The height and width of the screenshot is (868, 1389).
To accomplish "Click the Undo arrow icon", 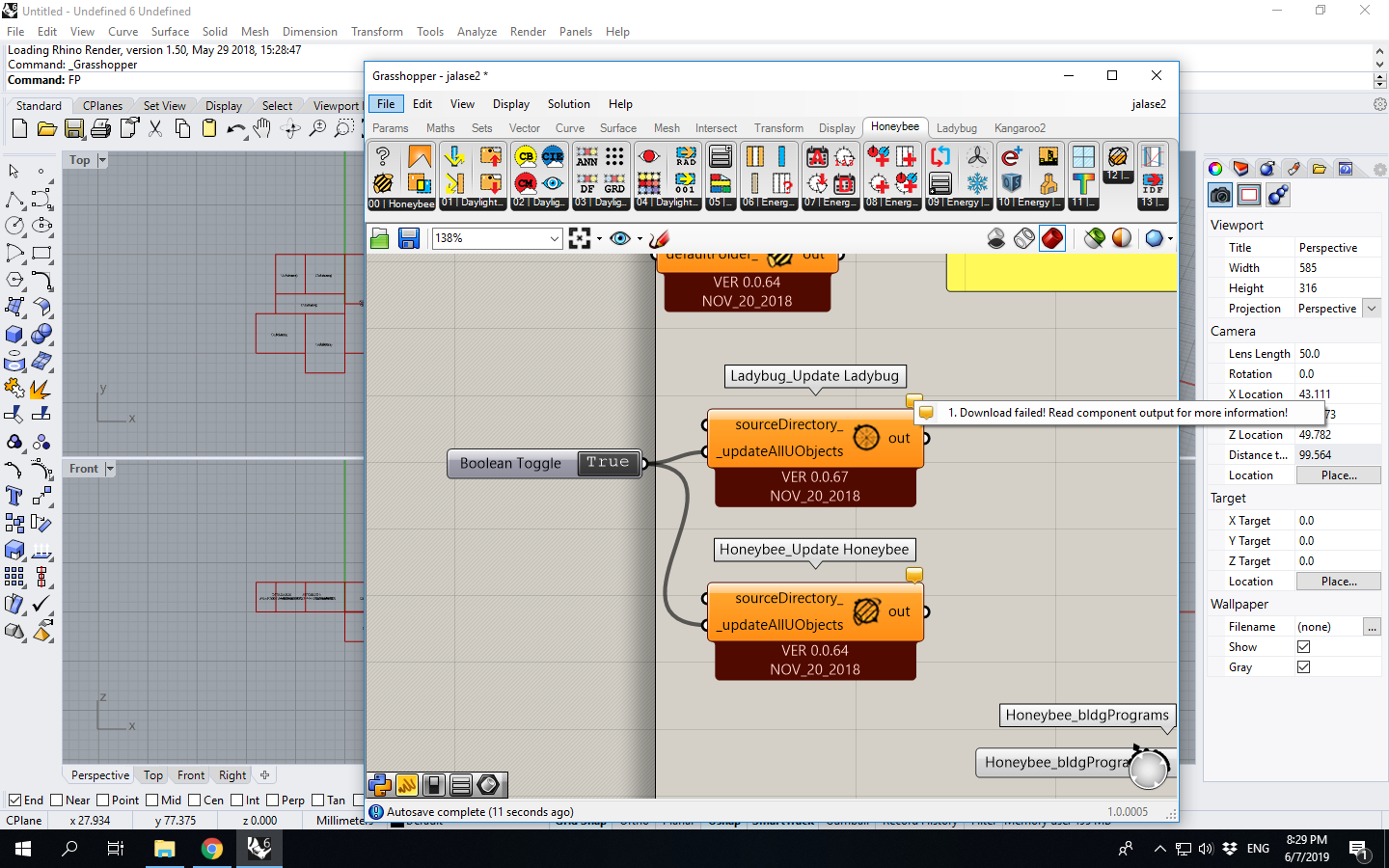I will 235,128.
